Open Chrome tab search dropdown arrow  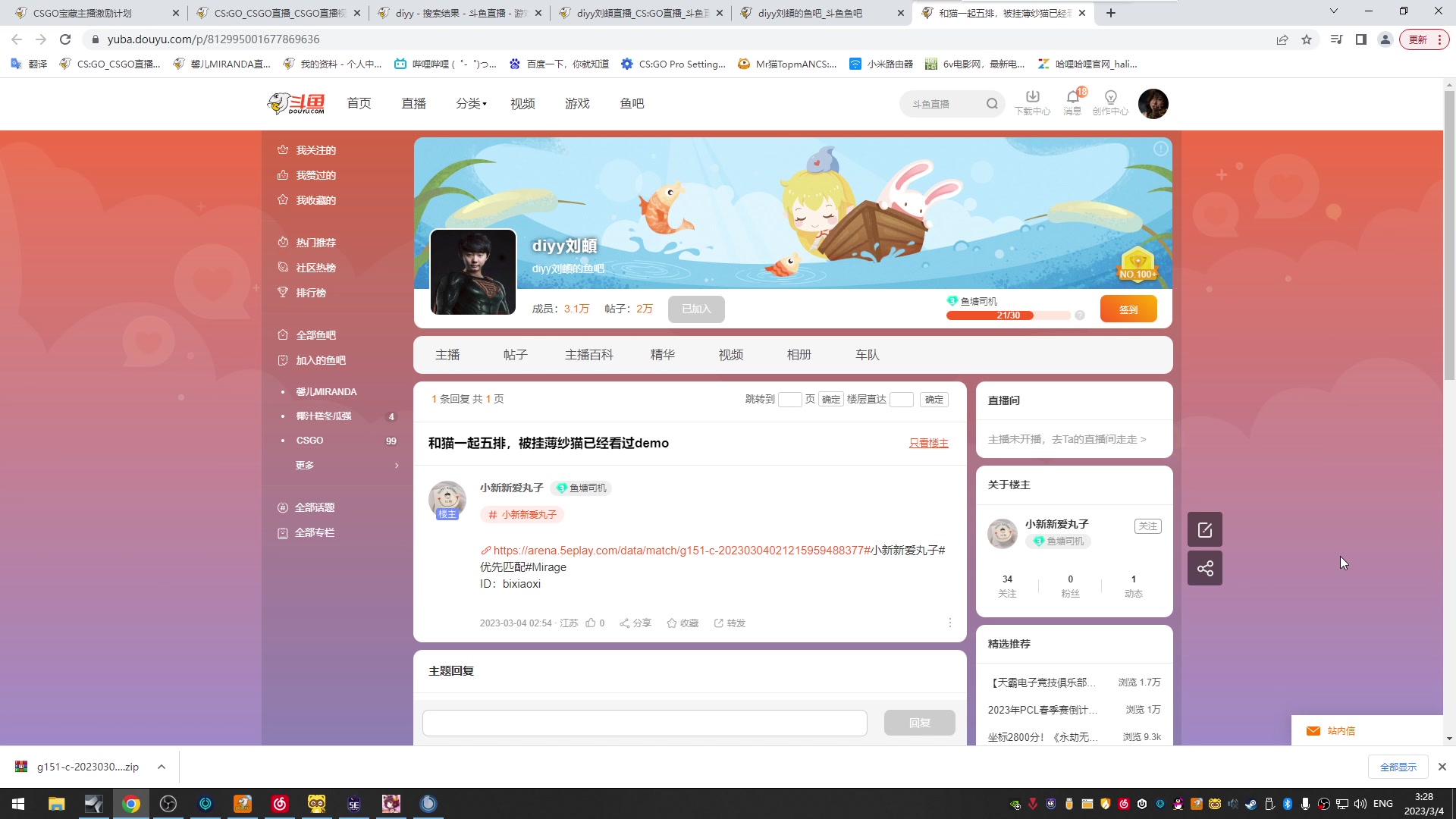(x=1334, y=11)
